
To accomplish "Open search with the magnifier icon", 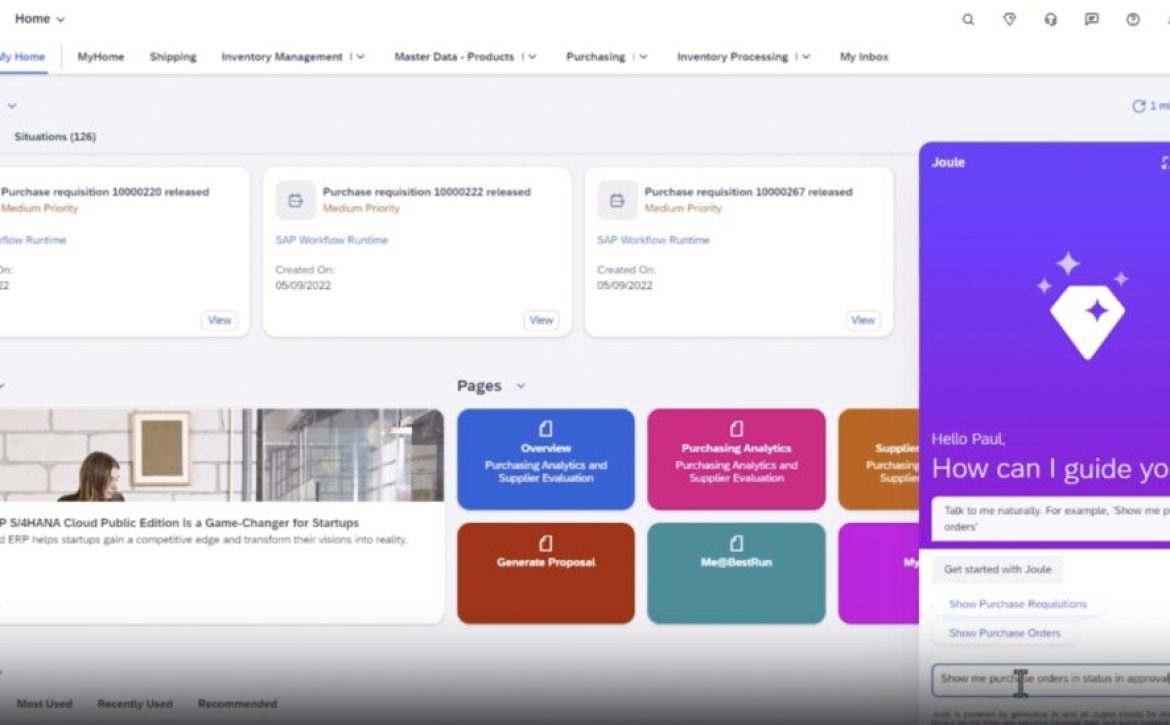I will 968,19.
